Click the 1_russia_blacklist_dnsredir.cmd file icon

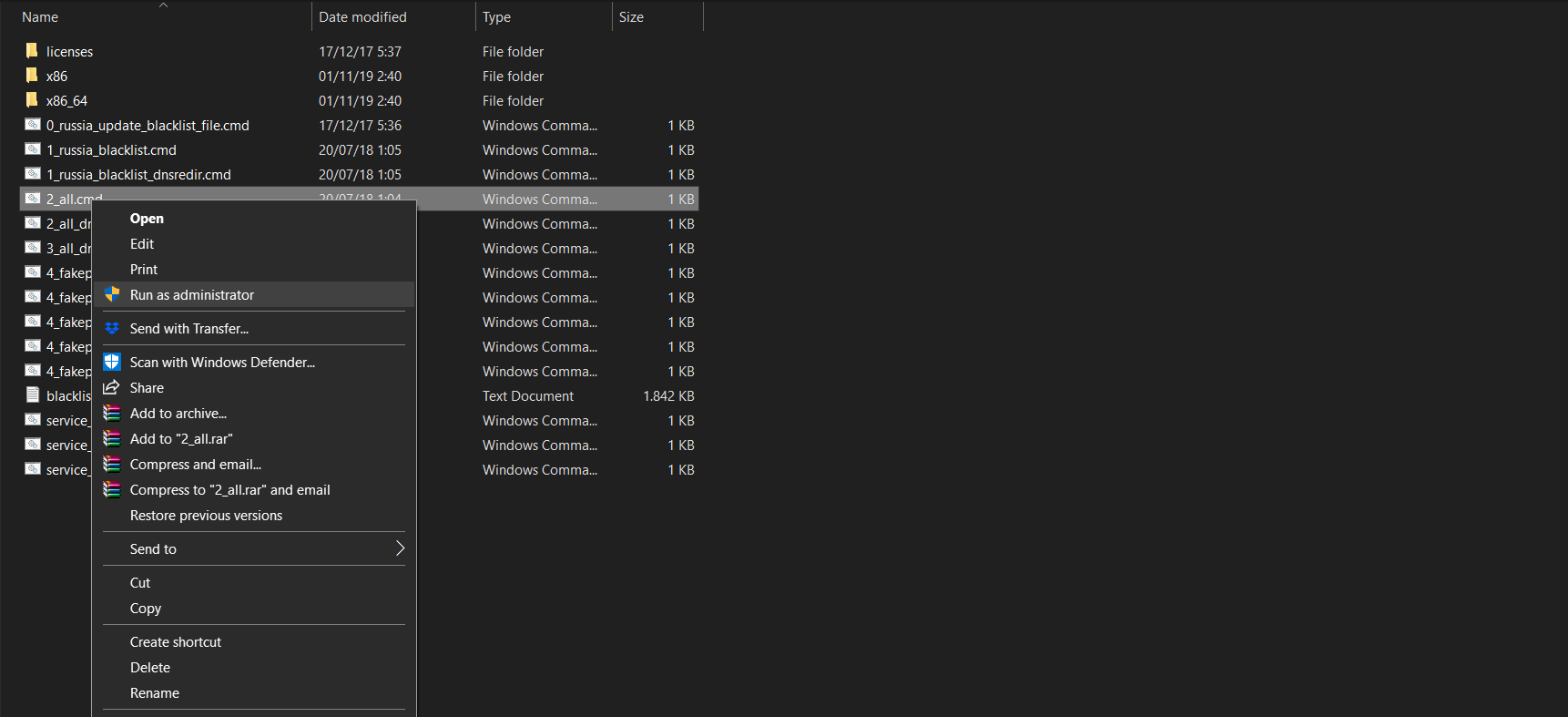[33, 174]
